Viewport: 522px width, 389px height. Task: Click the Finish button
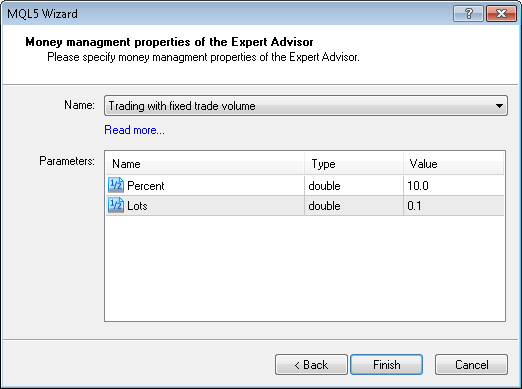point(387,365)
